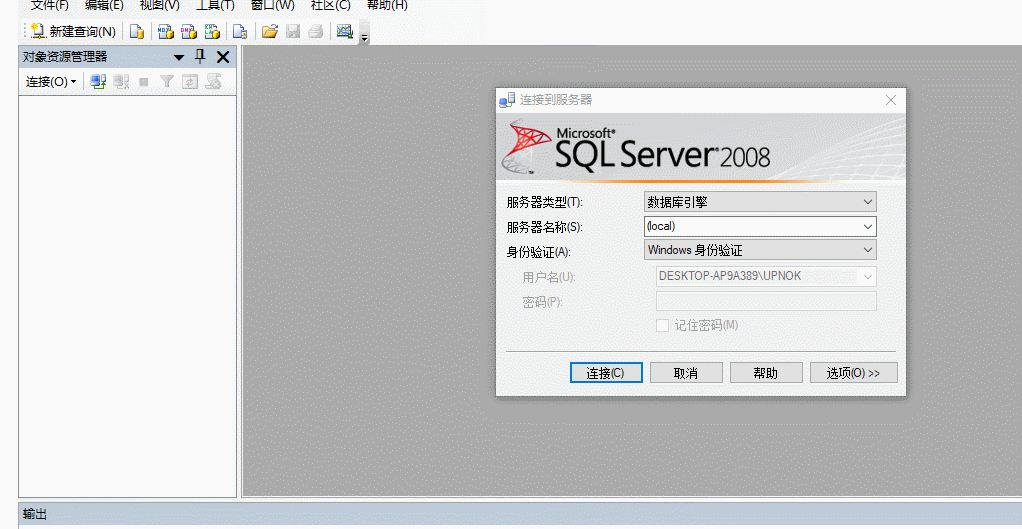
Task: Close the 连接到服务器 dialog
Action: click(890, 100)
